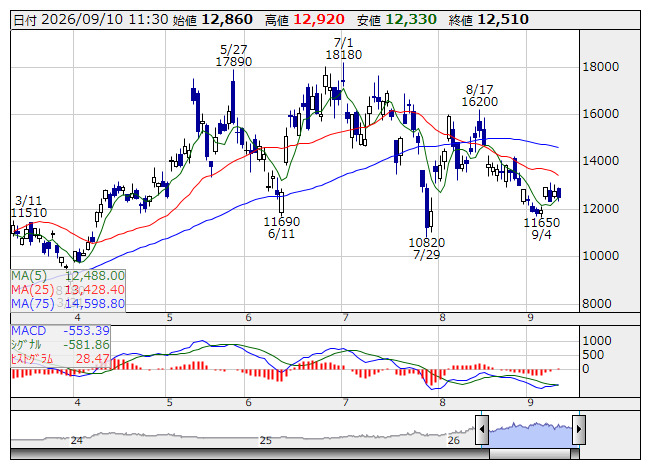Click the 始値 12,860 opening price
The width and height of the screenshot is (653, 470).
click(x=213, y=20)
